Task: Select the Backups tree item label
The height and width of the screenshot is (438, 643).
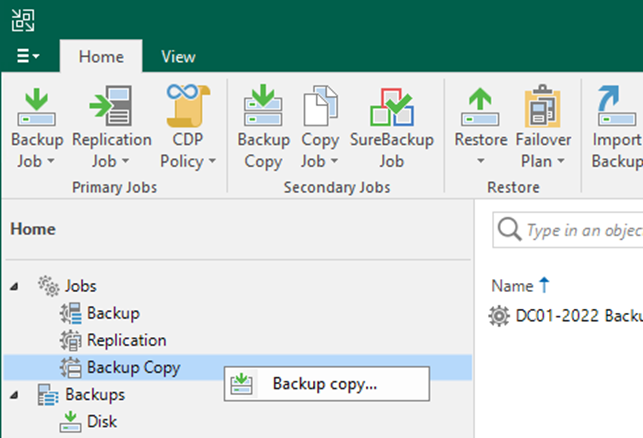Action: pyautogui.click(x=95, y=395)
